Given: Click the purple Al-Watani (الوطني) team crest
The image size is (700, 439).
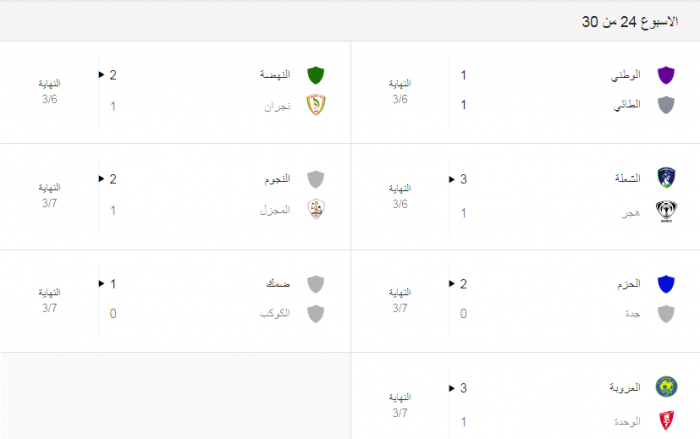Looking at the screenshot, I should click(665, 75).
